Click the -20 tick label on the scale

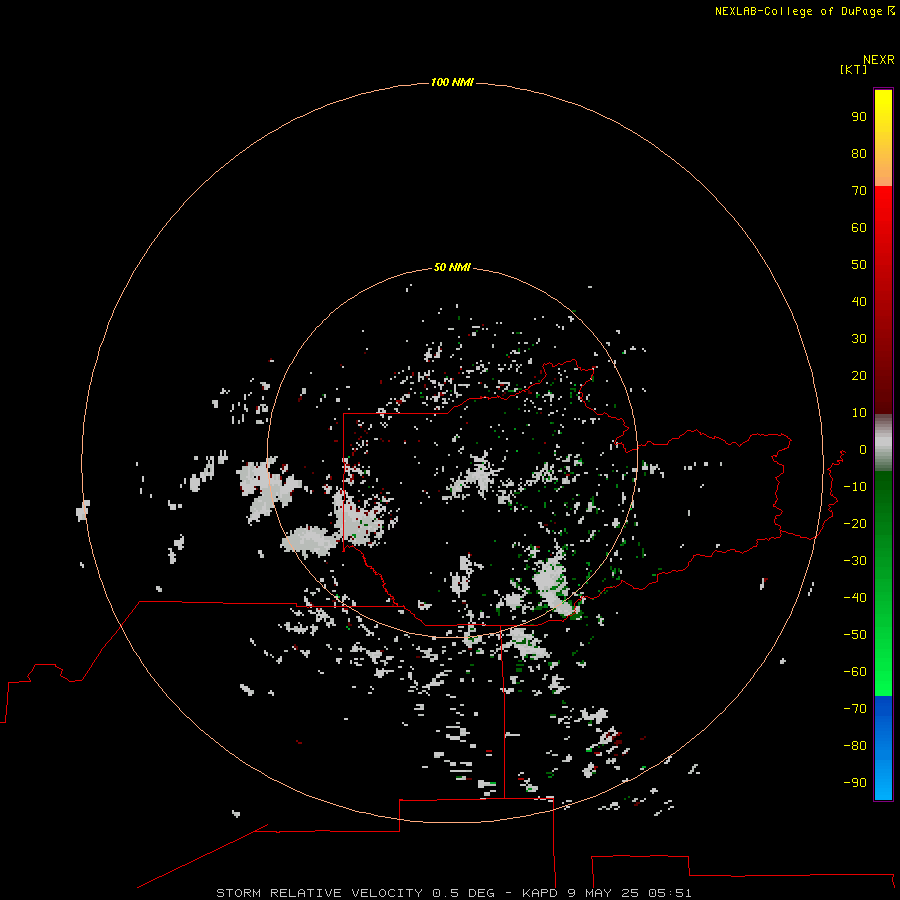click(x=855, y=524)
